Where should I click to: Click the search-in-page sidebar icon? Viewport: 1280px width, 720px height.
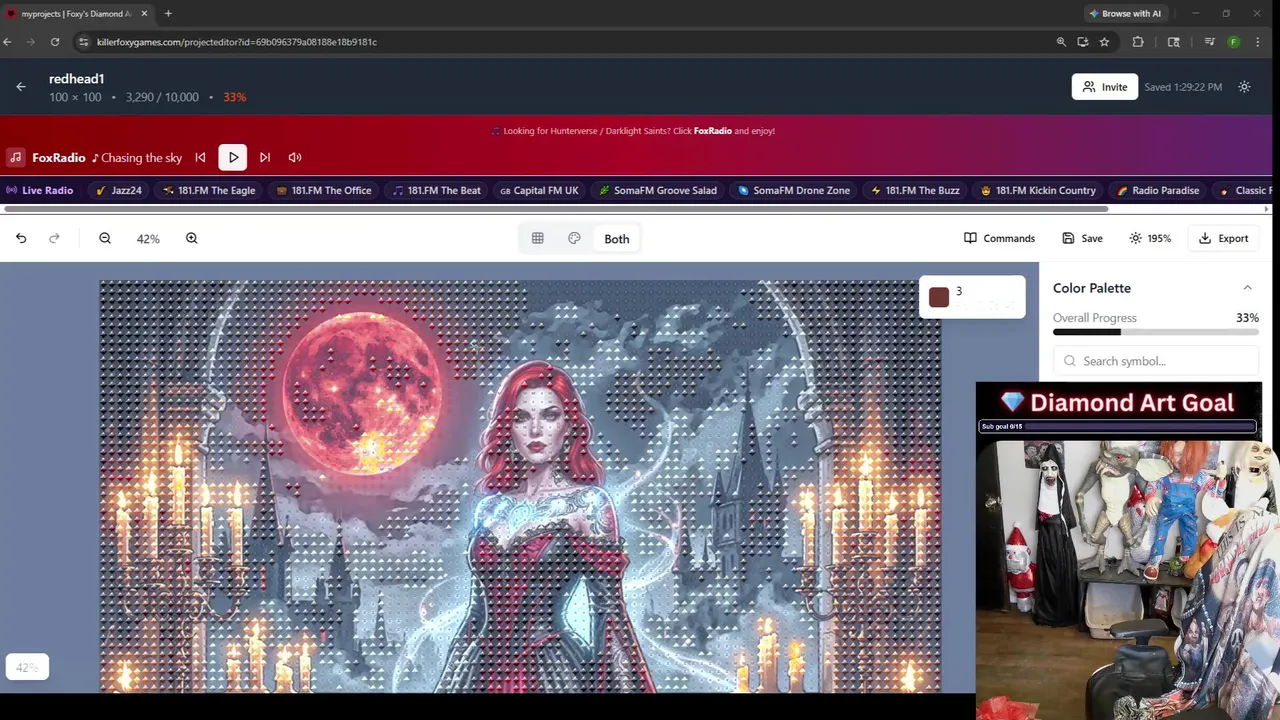pyautogui.click(x=1174, y=42)
